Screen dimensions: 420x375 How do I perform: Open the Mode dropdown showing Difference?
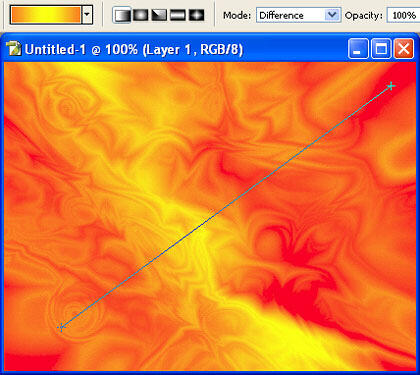click(x=299, y=15)
